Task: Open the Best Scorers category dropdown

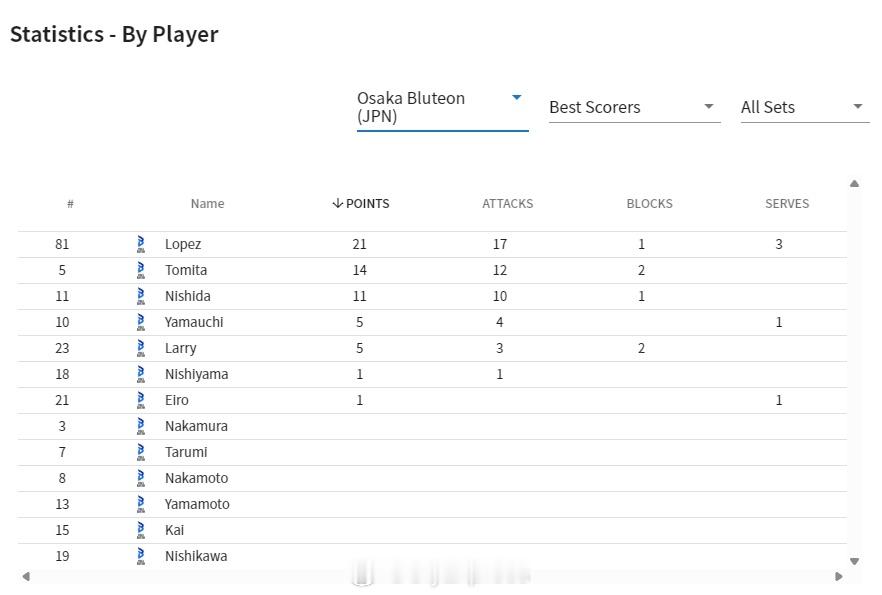Action: click(634, 107)
